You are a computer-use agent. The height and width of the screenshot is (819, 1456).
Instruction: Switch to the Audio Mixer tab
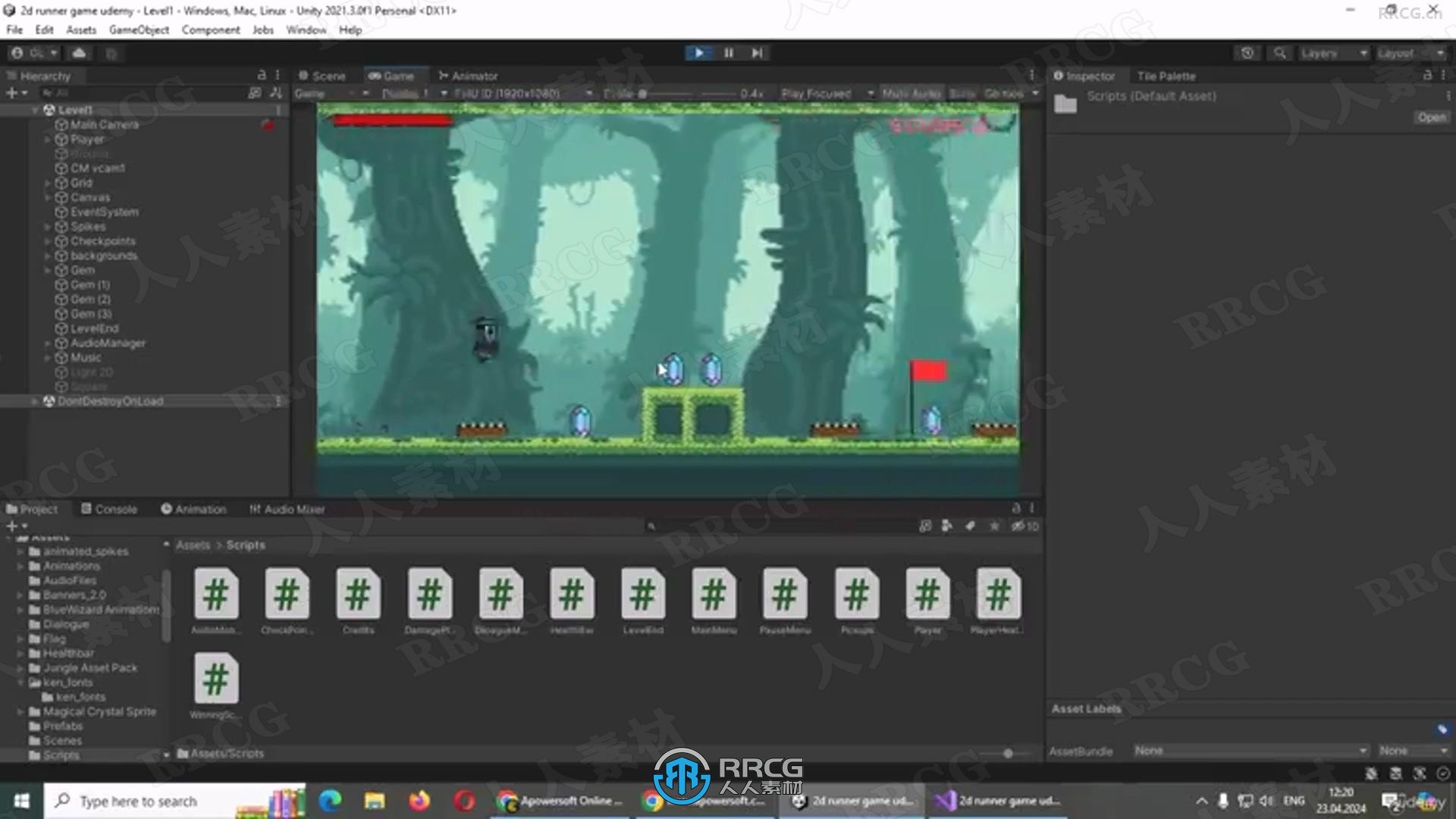point(287,509)
